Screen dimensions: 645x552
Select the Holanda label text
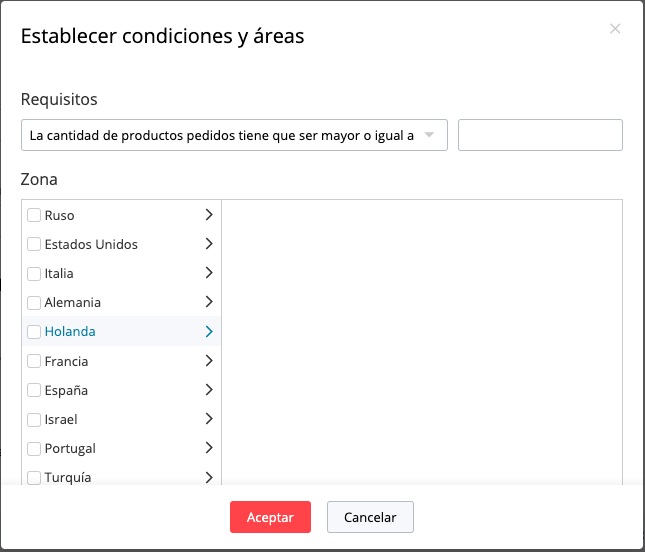[x=70, y=332]
